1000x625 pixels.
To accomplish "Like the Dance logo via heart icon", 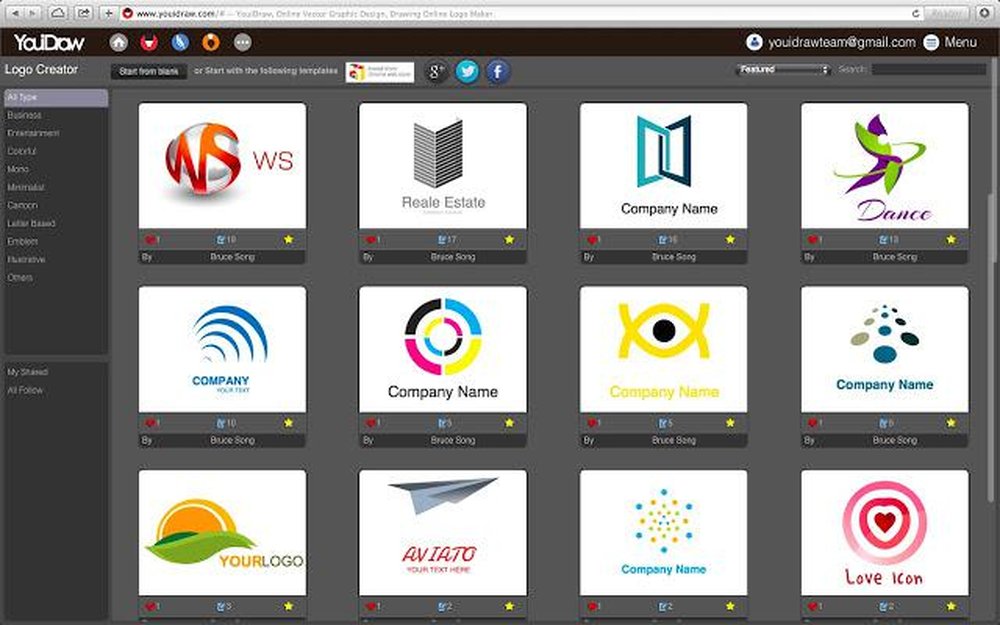I will [x=810, y=240].
